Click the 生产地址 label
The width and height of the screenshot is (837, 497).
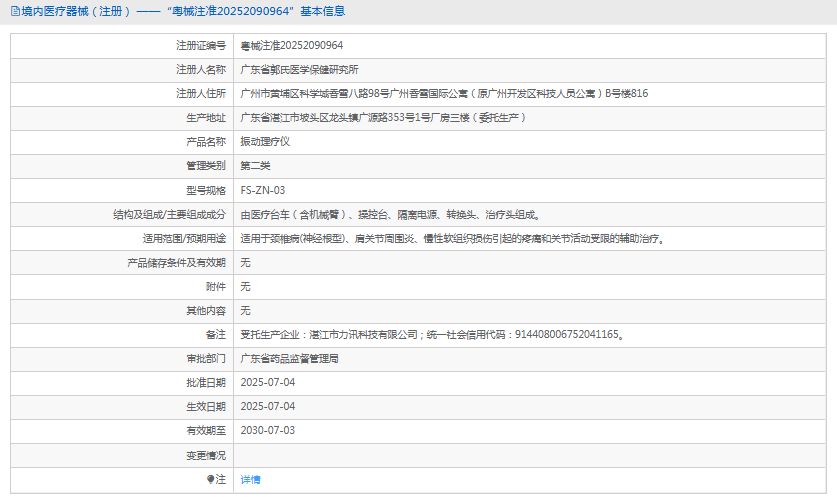click(x=206, y=117)
